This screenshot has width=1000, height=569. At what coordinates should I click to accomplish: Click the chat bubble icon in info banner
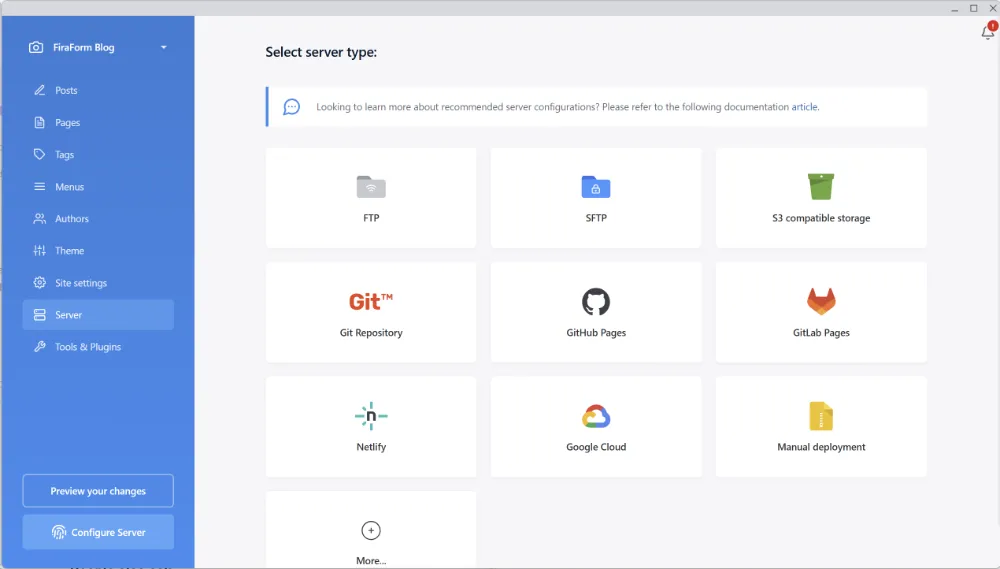291,107
